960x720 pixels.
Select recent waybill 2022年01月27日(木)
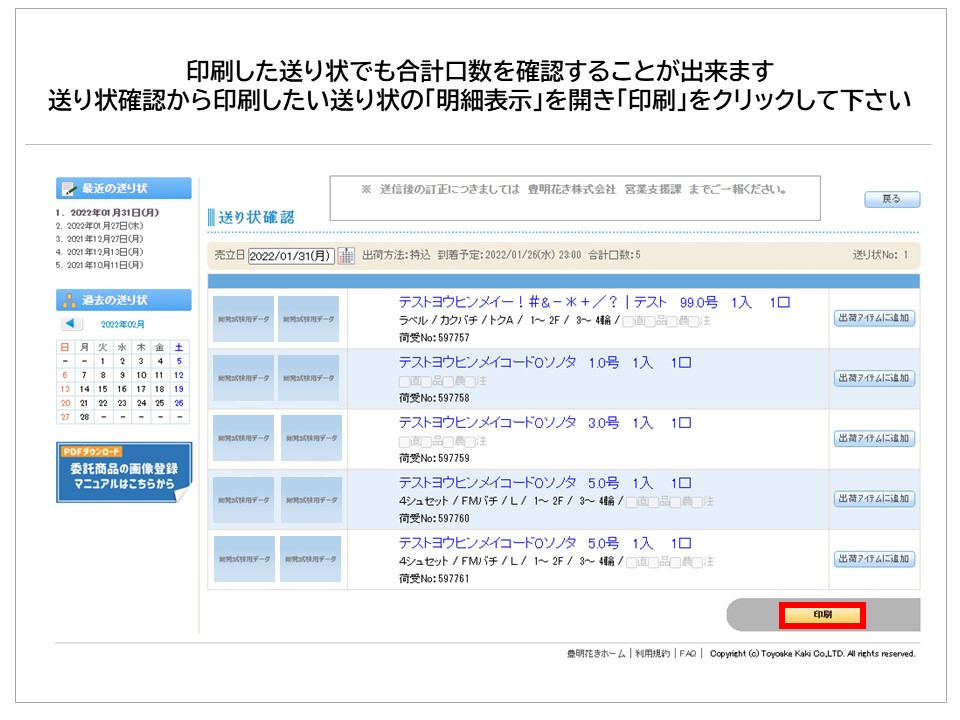pyautogui.click(x=104, y=226)
